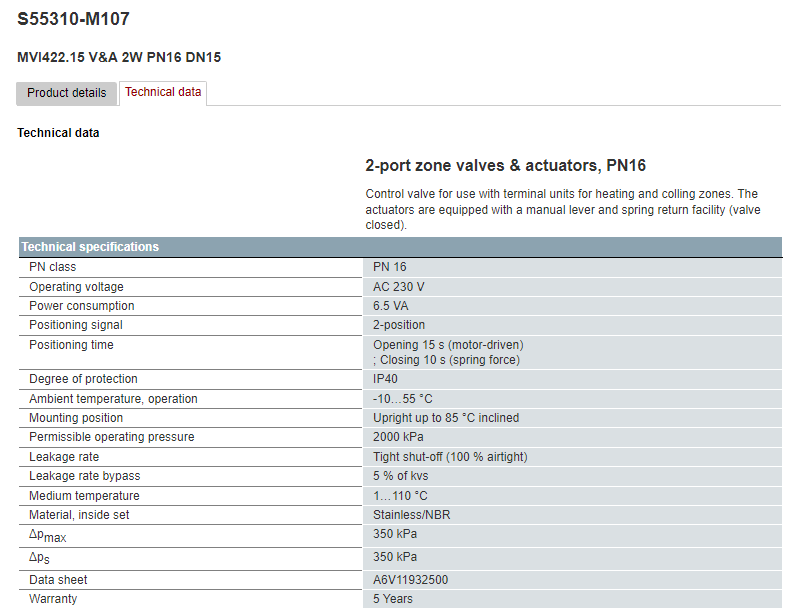The image size is (787, 610).
Task: Select the IP40 value
Action: click(x=385, y=379)
